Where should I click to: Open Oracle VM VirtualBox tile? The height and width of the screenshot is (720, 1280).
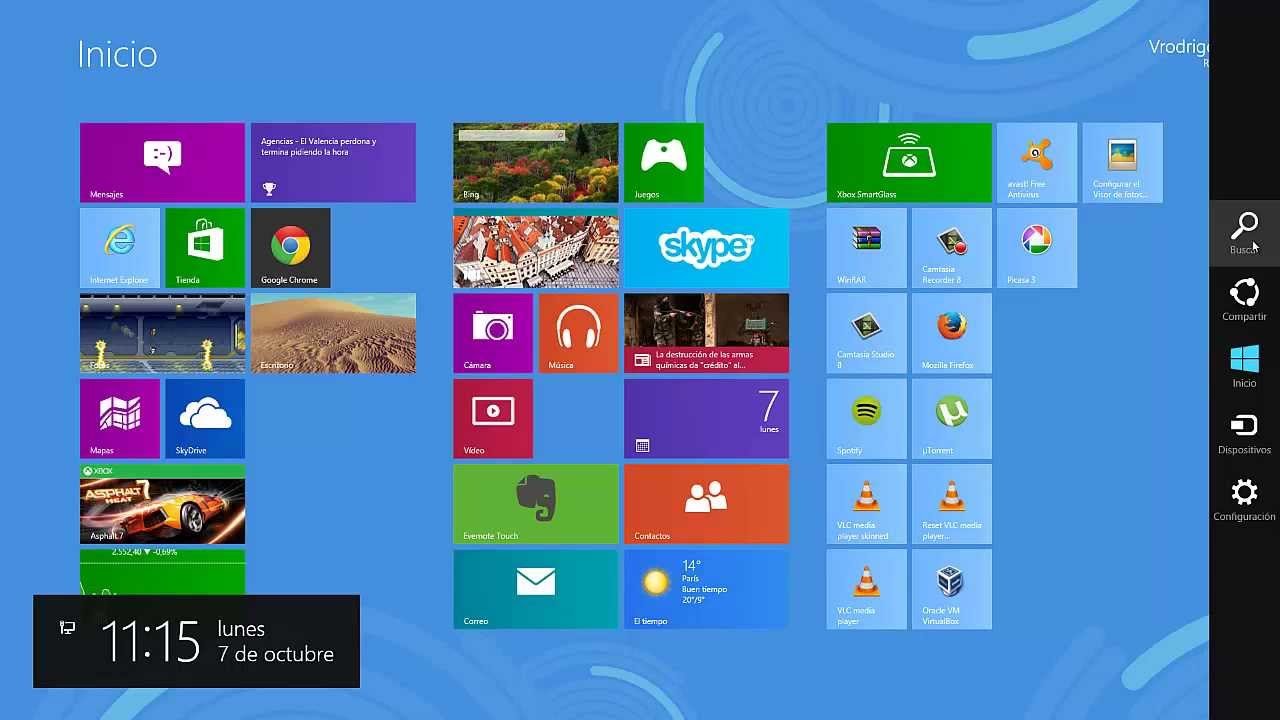952,589
